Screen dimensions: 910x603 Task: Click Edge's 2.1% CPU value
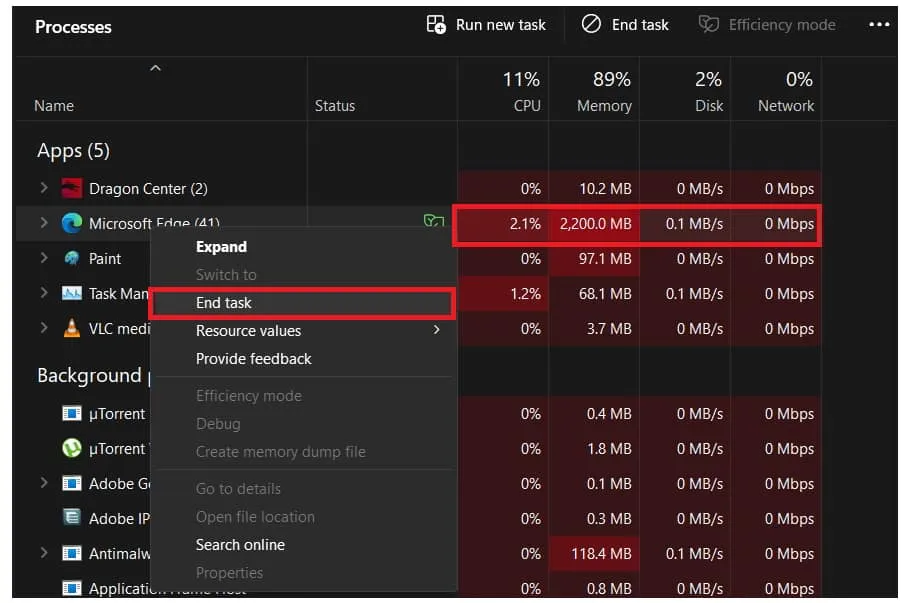click(525, 223)
